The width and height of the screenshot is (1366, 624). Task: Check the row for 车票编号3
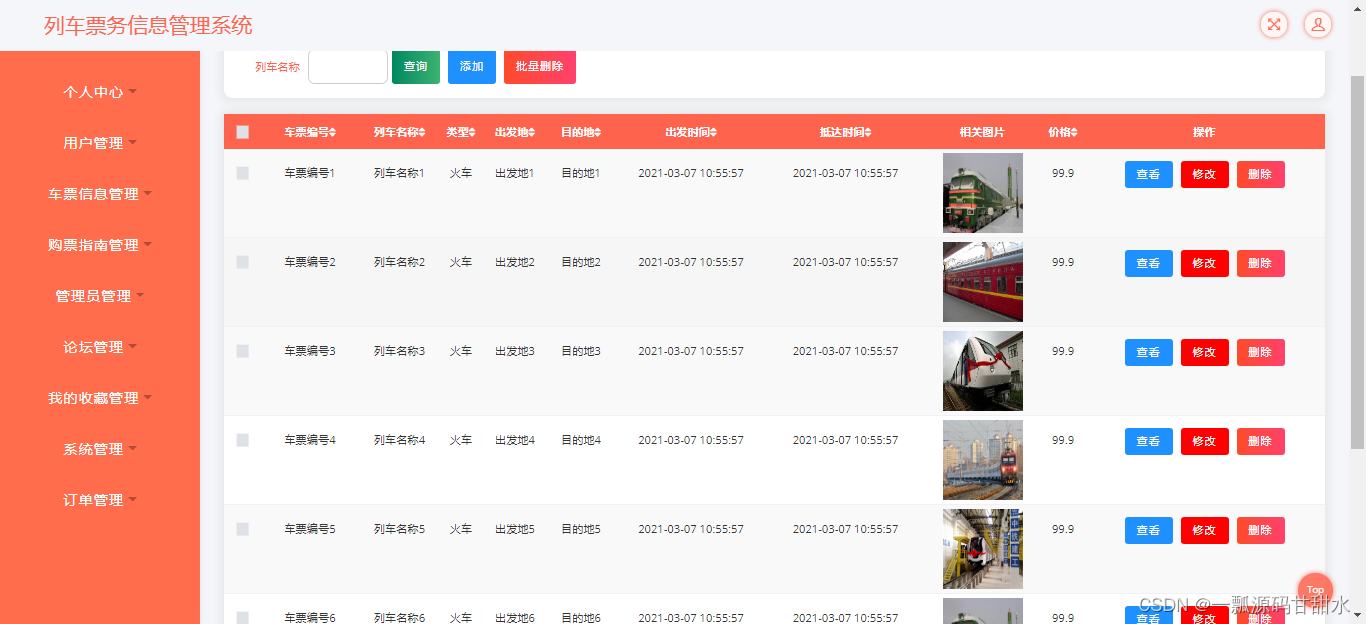(243, 351)
